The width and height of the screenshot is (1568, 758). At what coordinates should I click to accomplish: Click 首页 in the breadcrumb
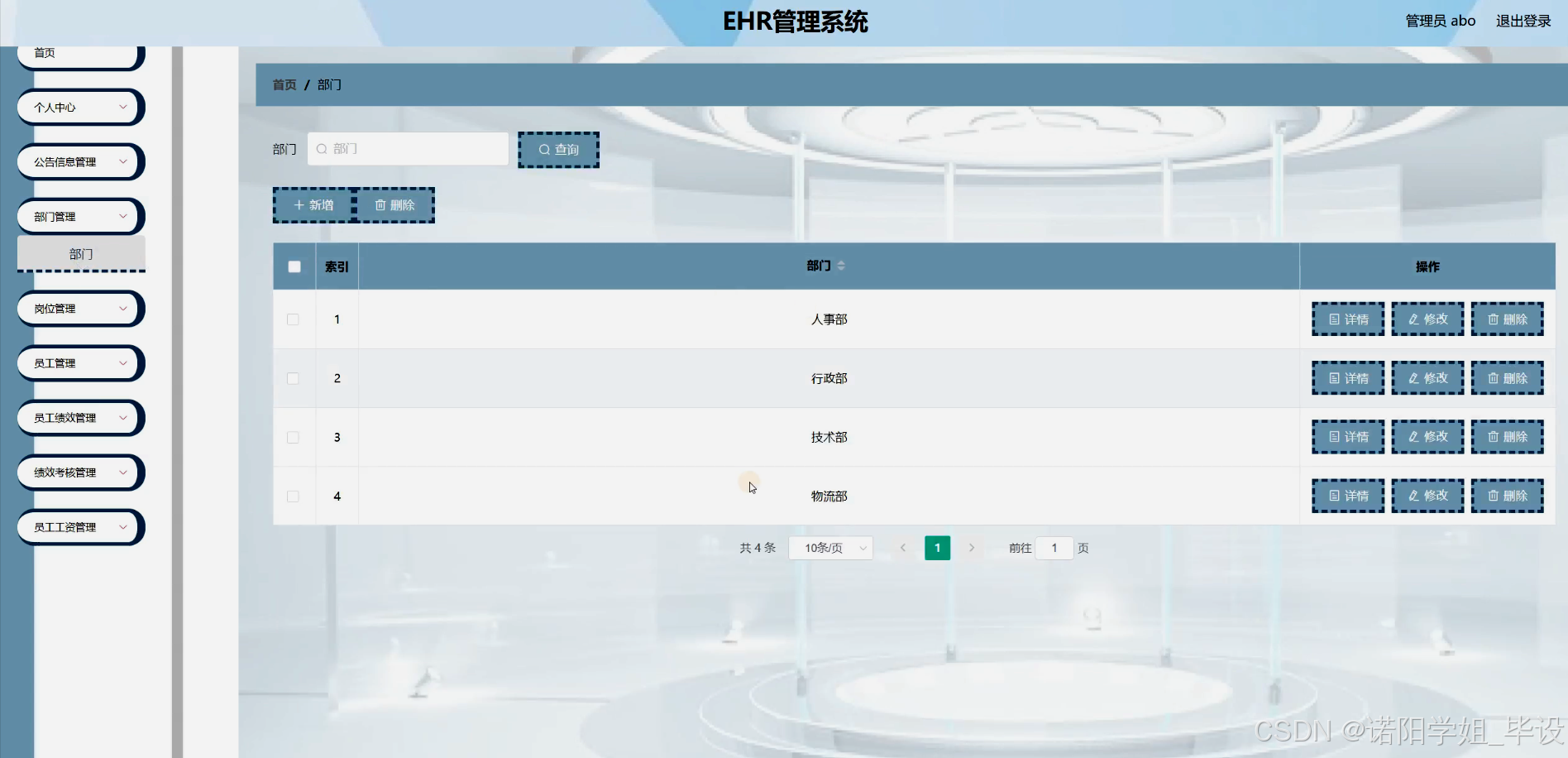point(284,84)
